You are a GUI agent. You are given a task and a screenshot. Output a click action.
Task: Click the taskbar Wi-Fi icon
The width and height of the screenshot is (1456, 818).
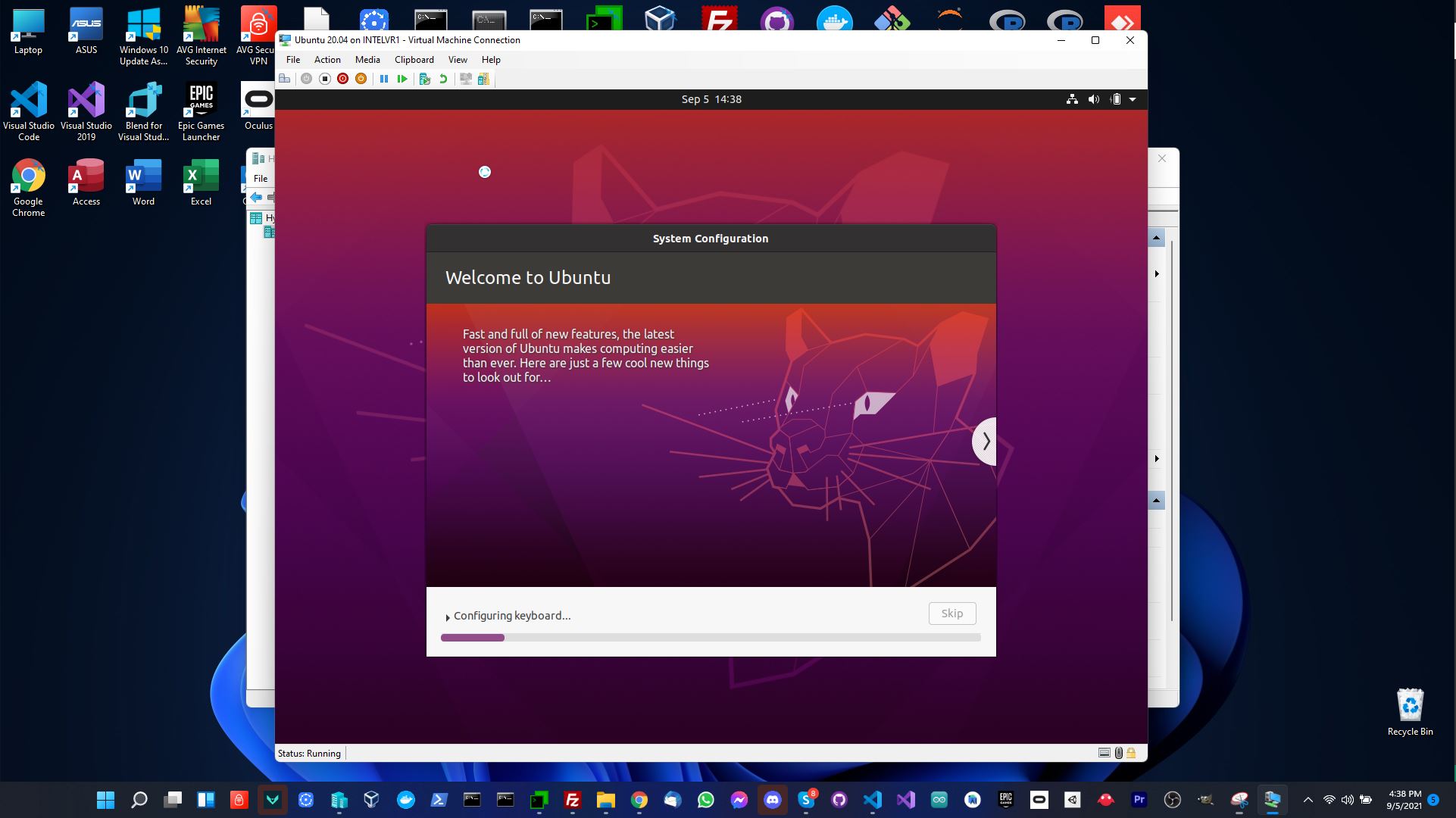coord(1329,800)
